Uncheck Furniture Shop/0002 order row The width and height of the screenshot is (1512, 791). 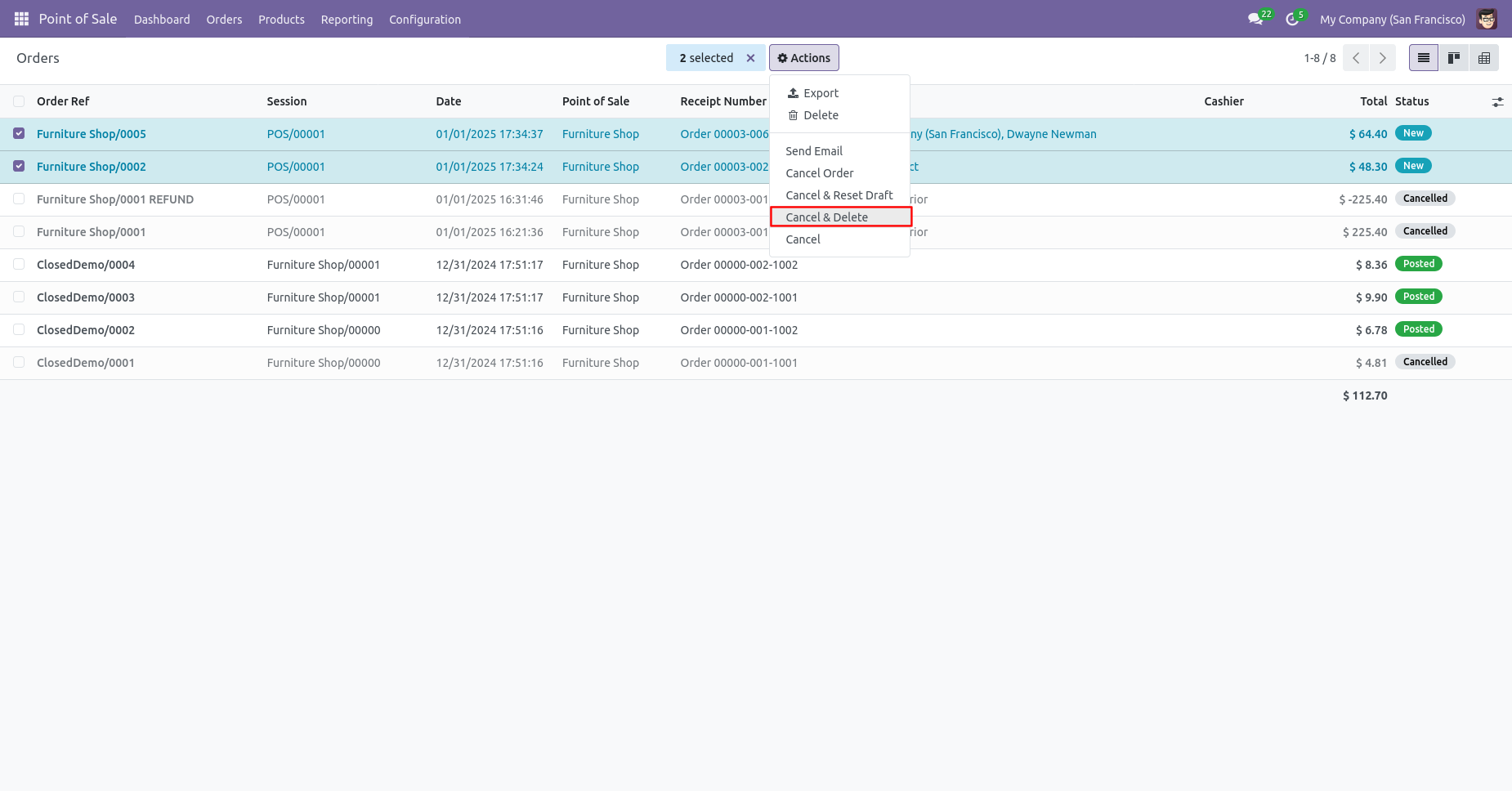point(19,166)
